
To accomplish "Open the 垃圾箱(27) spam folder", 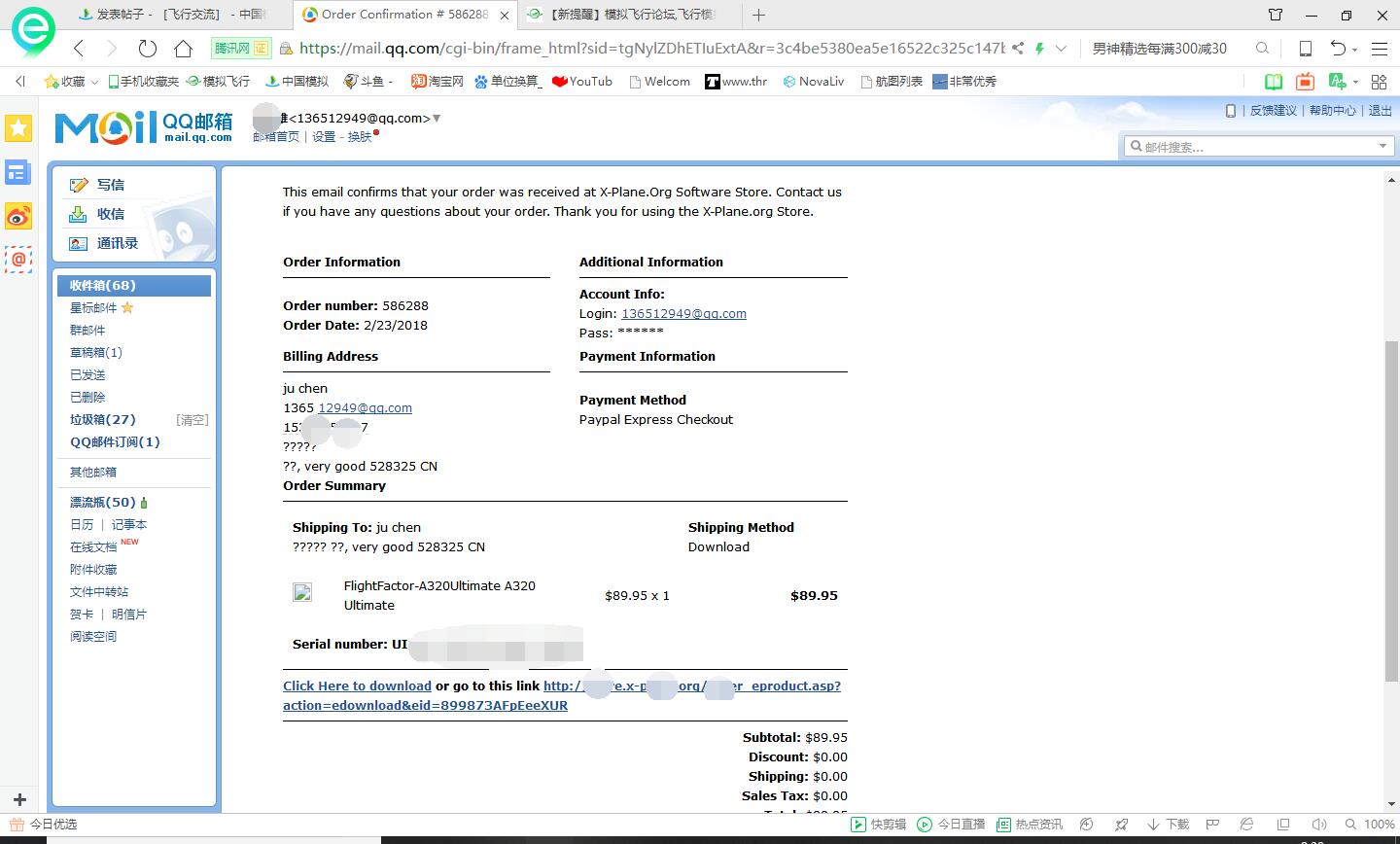I will tap(103, 419).
